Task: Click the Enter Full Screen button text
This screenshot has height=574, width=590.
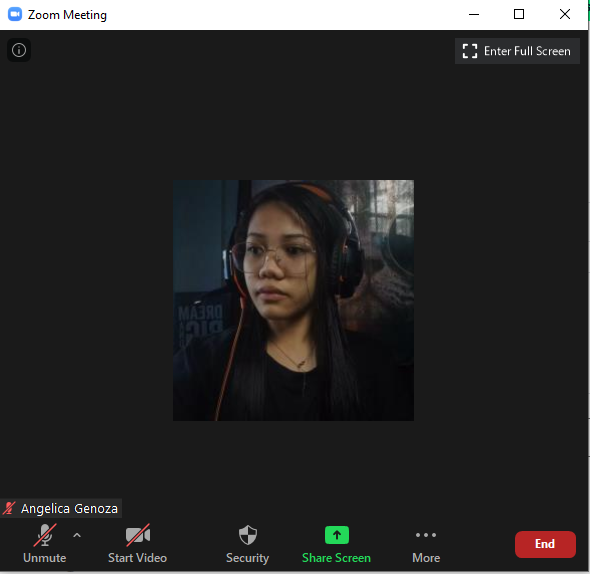Action: [527, 51]
